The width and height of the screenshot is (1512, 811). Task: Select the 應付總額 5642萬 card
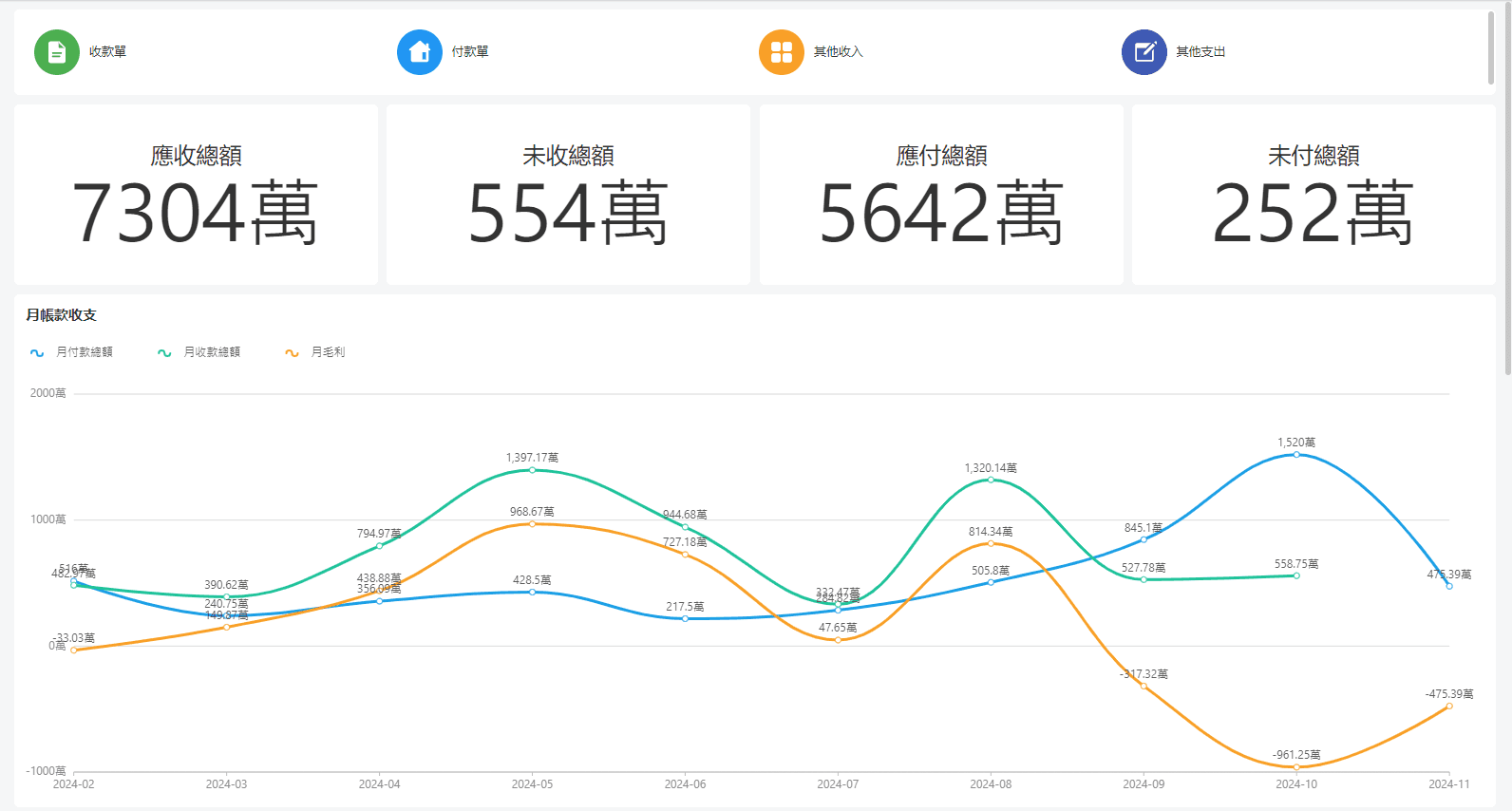(941, 195)
